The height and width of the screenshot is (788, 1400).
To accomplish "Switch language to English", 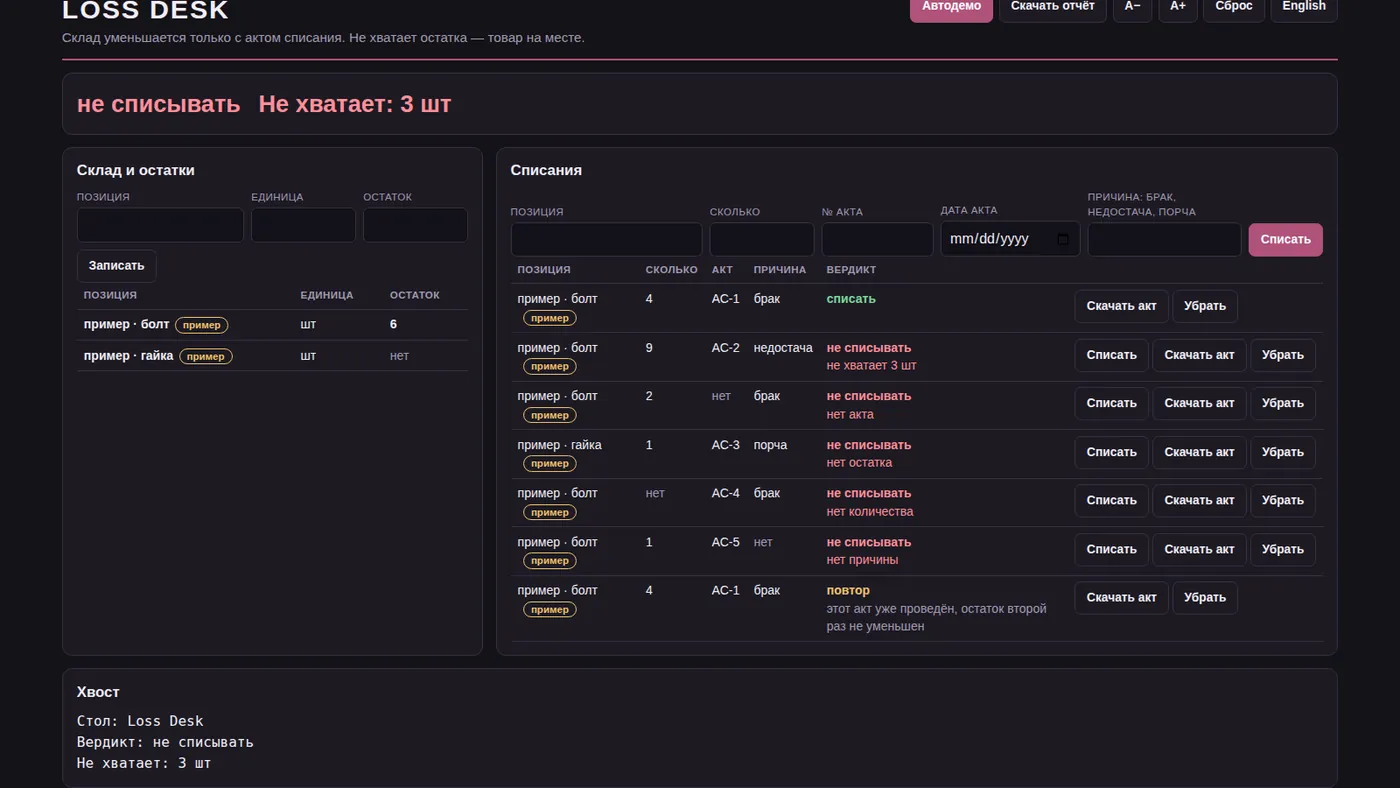I will (1304, 6).
